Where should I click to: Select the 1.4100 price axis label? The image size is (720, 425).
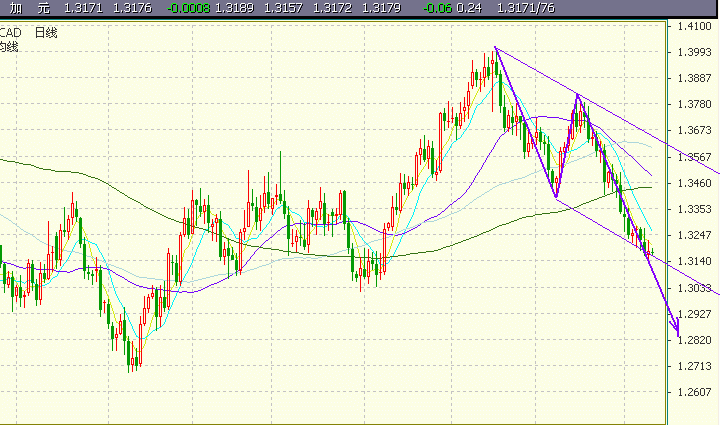coord(694,26)
